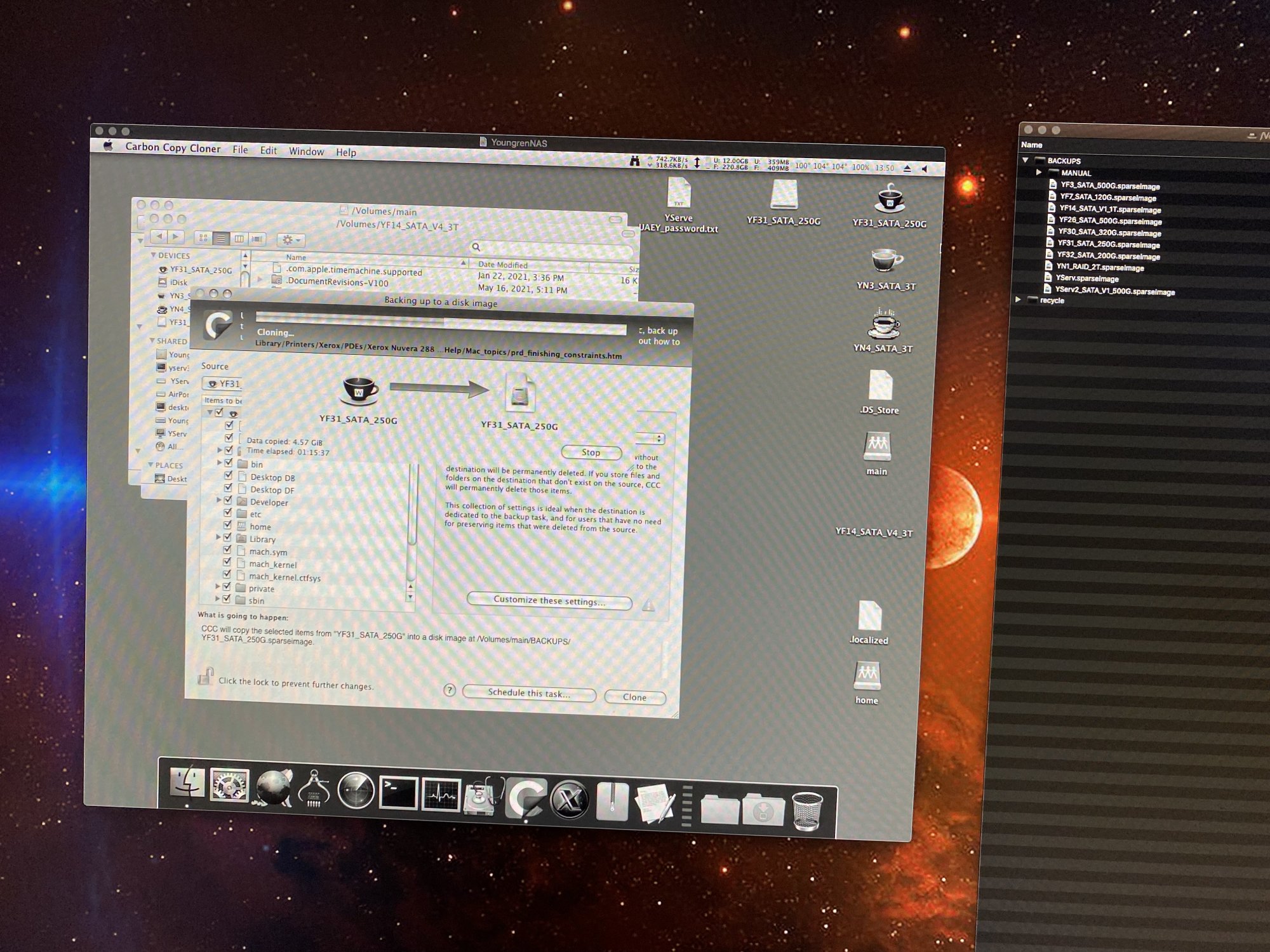
Task: Open the YF31 Source volume dropdown
Action: coord(222,383)
